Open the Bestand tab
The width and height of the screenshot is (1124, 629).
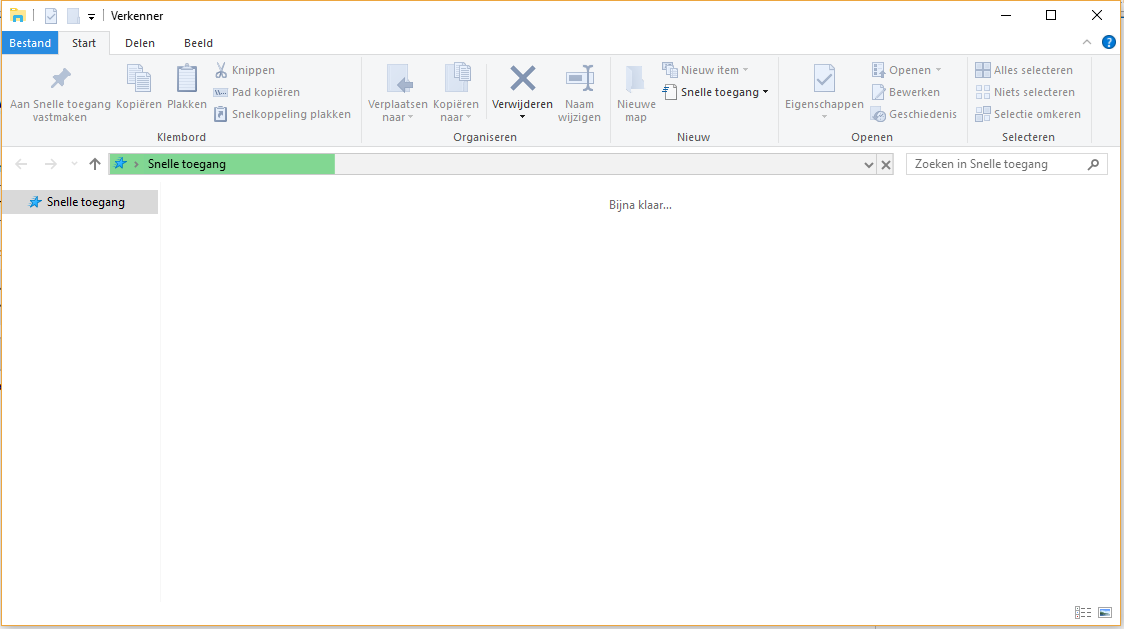pyautogui.click(x=30, y=43)
